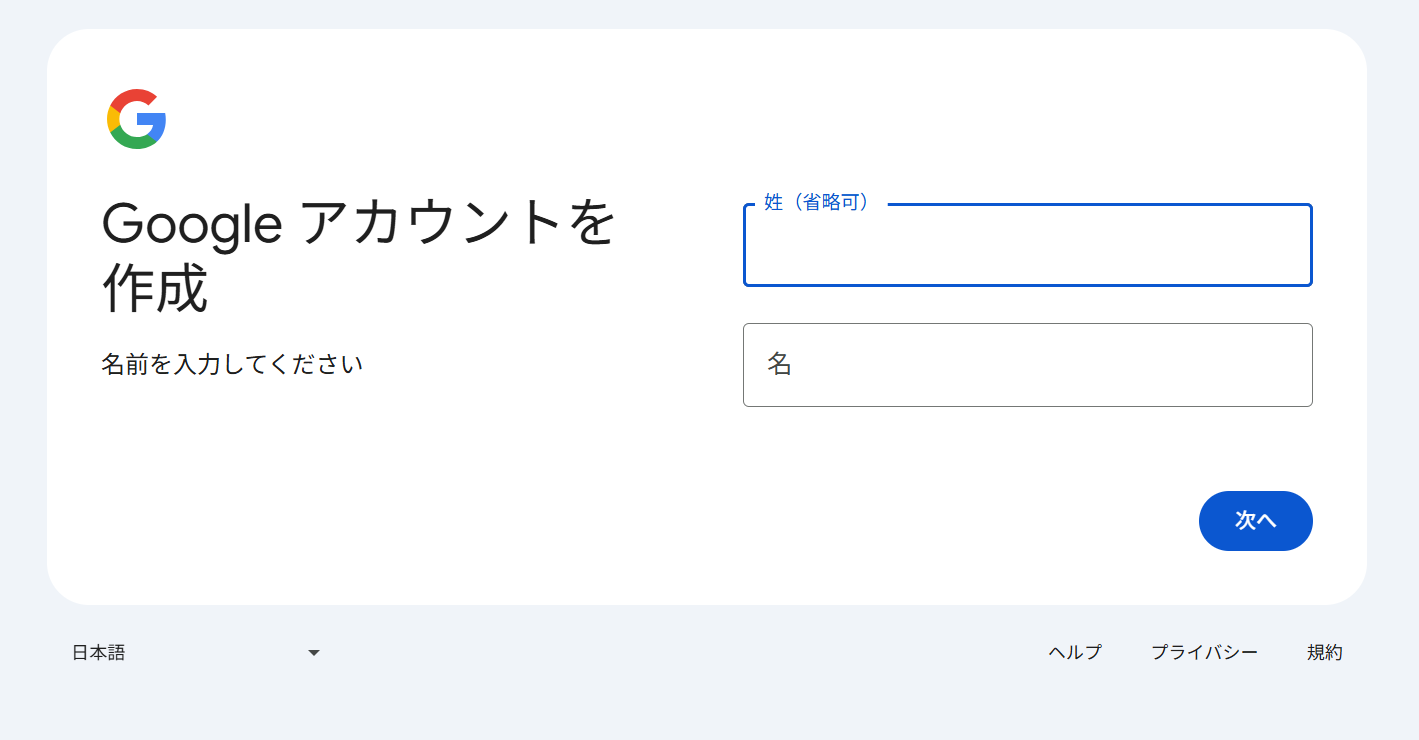This screenshot has height=740, width=1419.
Task: Open the 規約 terms link
Action: pos(1324,652)
